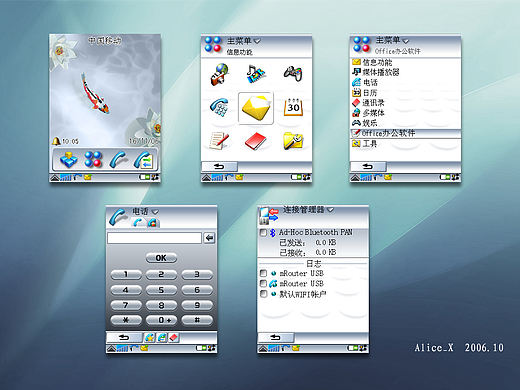Tap the * key on the dialer
The width and height of the screenshot is (520, 390).
pyautogui.click(x=126, y=320)
